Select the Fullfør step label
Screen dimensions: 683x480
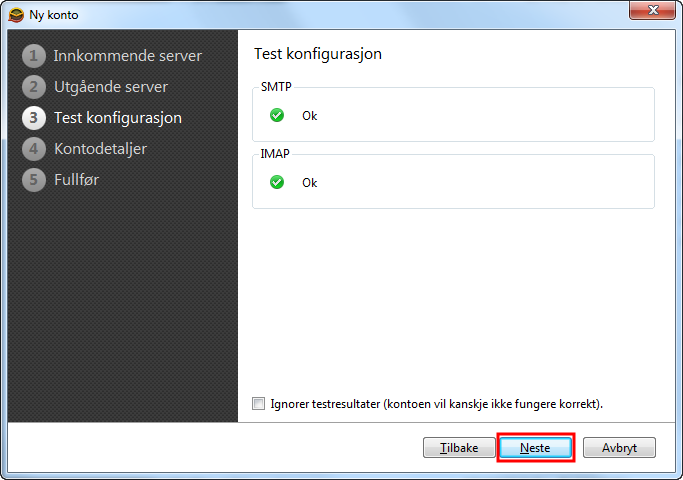(x=76, y=179)
